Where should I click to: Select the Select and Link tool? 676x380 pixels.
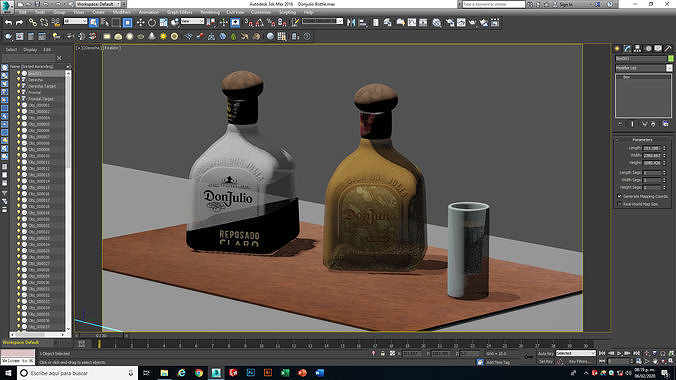coord(33,22)
